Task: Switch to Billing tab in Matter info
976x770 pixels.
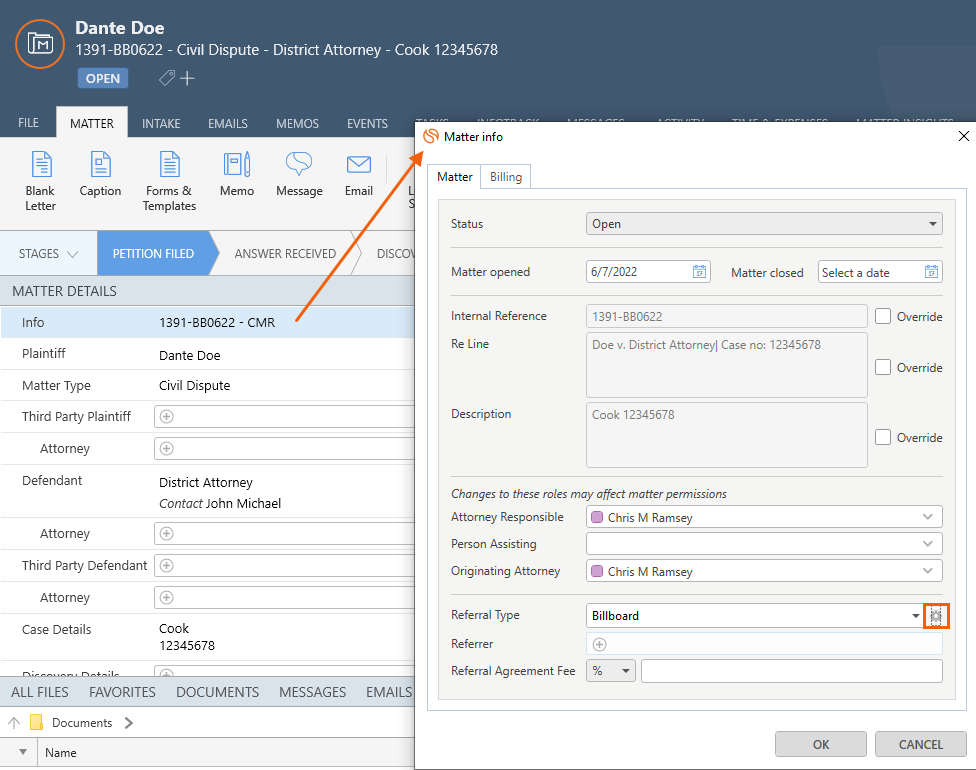Action: coord(506,177)
